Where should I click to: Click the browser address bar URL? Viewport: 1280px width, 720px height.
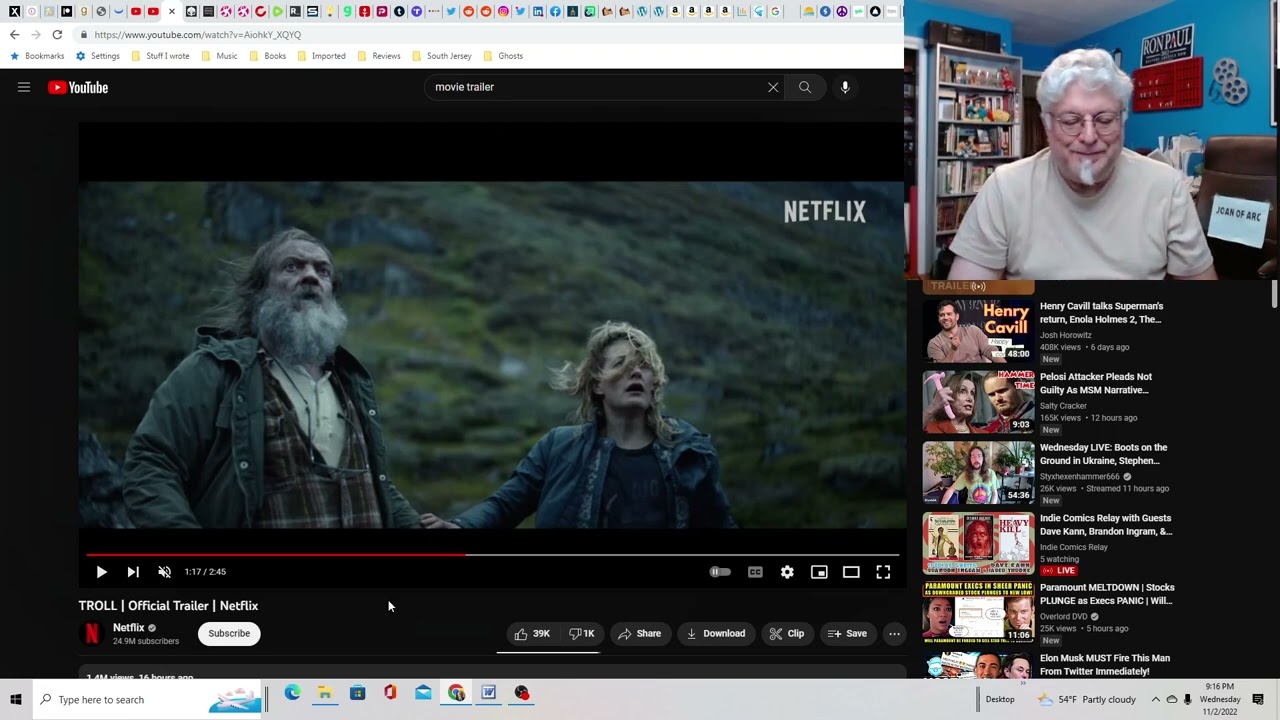pyautogui.click(x=198, y=35)
